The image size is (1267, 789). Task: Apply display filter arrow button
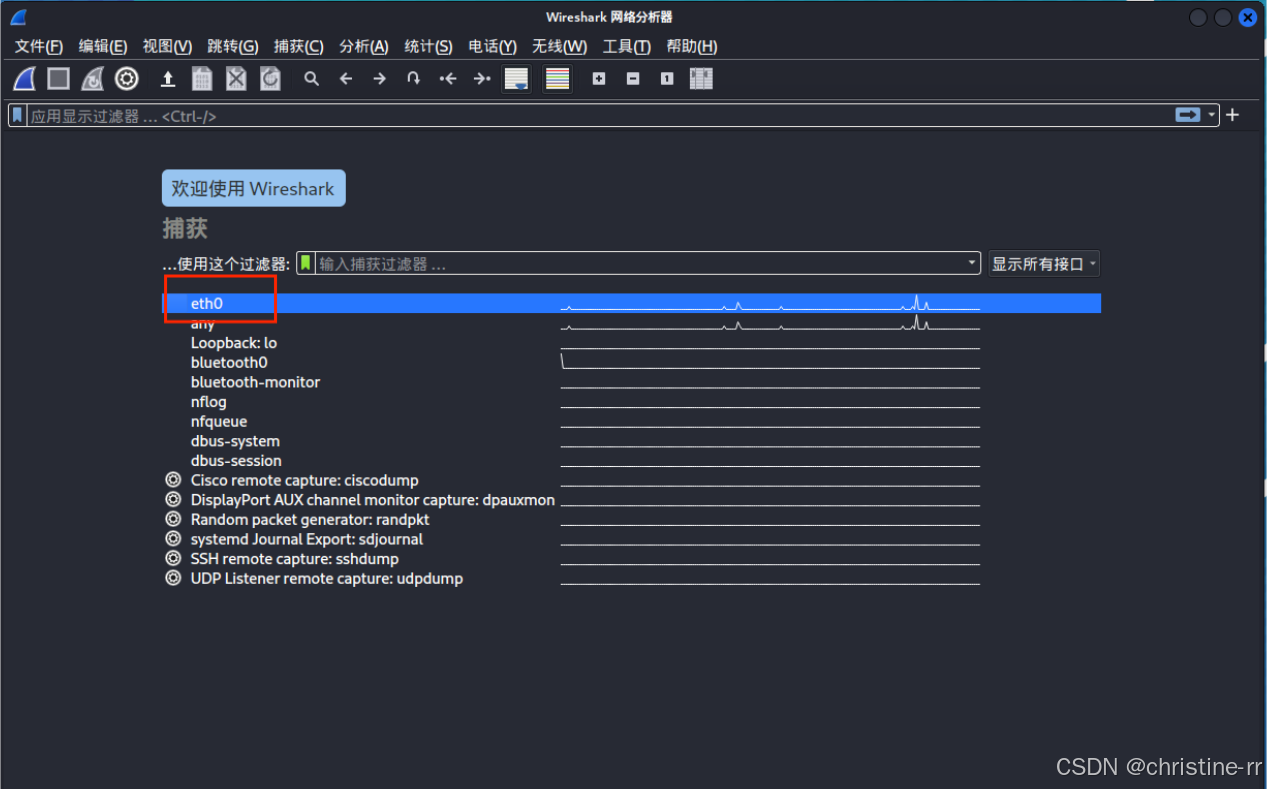[x=1187, y=115]
